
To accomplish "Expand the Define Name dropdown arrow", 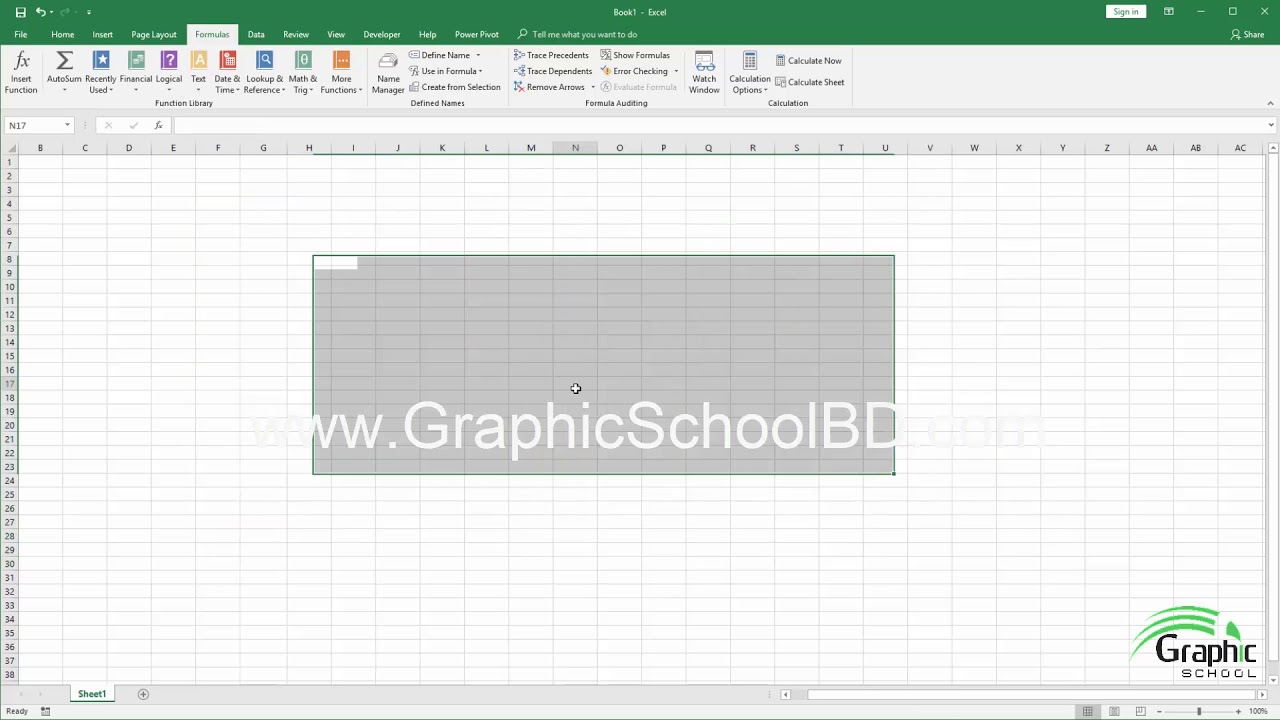I will (478, 55).
